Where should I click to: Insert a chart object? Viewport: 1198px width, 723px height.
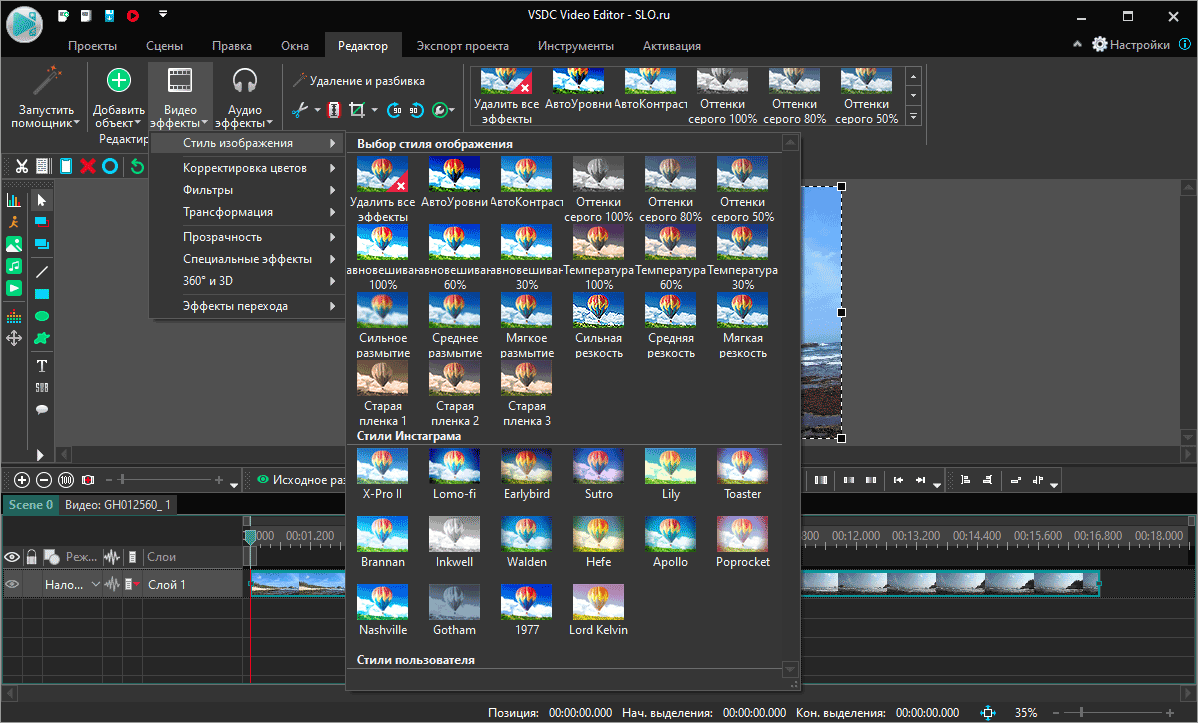[x=14, y=200]
